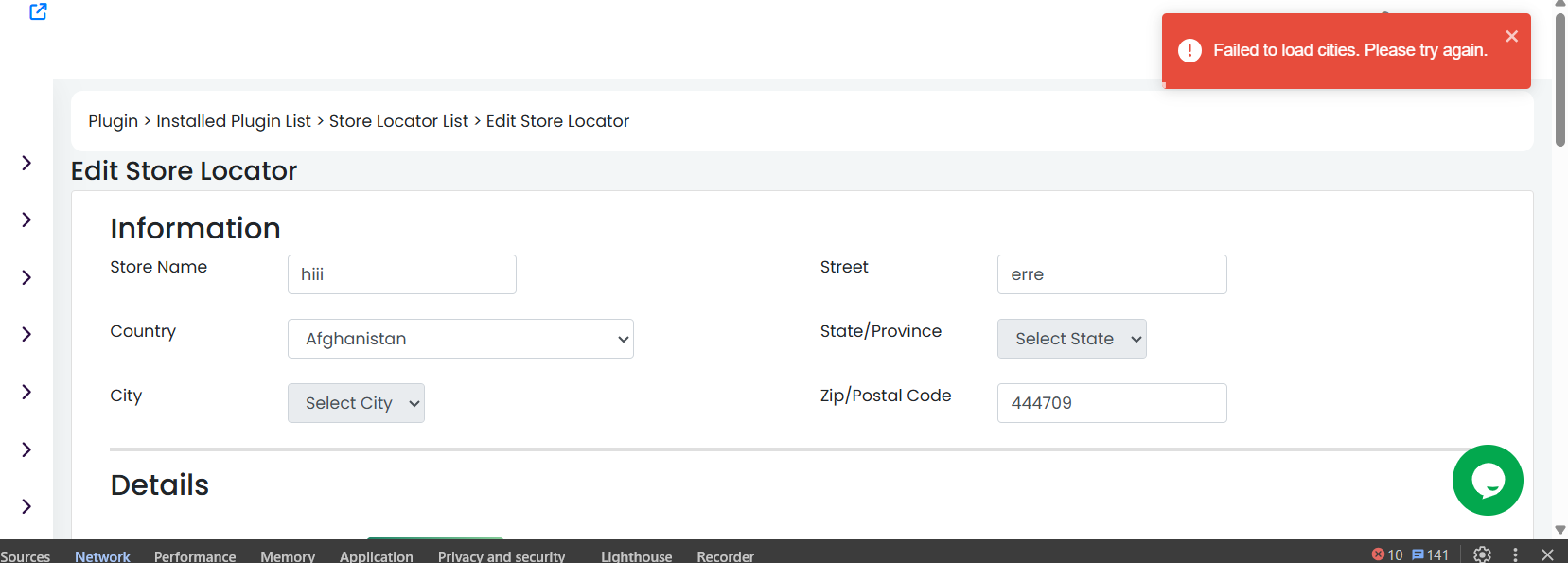The image size is (1568, 563).
Task: Switch to the Lighthouse tab in DevTools
Action: coord(636,556)
